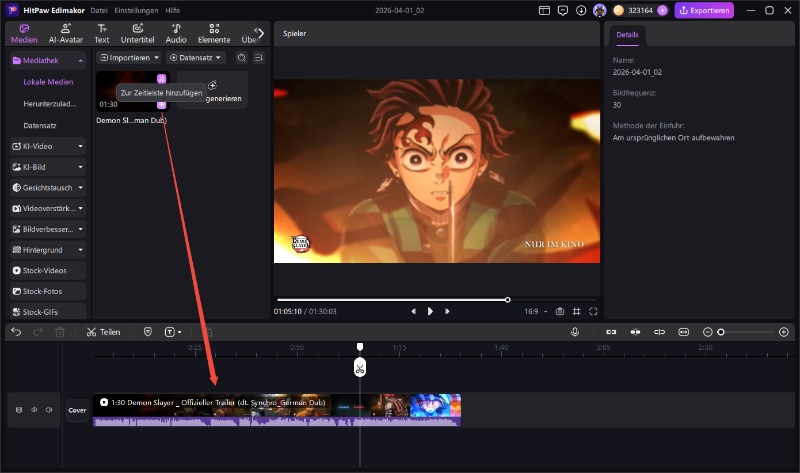
Task: Click the timeline zoom slider
Action: 746,332
